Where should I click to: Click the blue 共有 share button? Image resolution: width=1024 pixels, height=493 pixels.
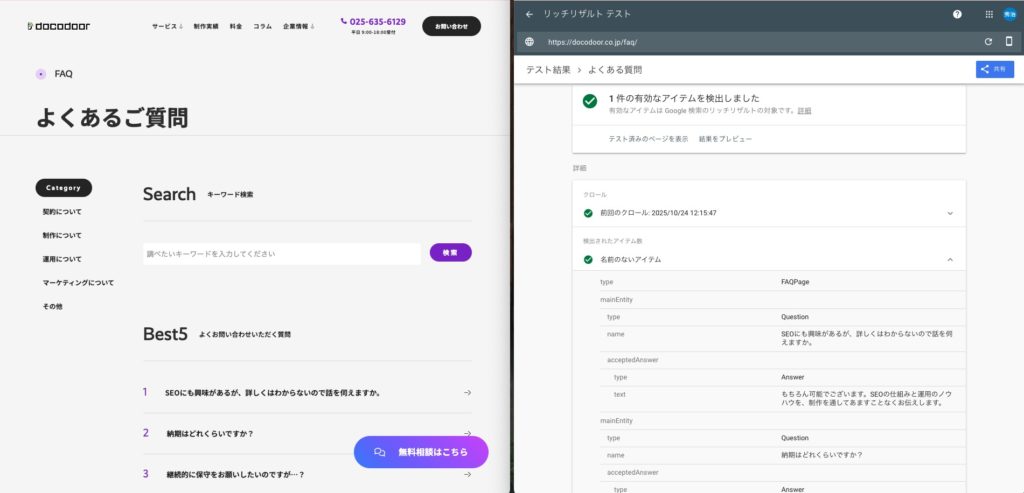pyautogui.click(x=995, y=69)
